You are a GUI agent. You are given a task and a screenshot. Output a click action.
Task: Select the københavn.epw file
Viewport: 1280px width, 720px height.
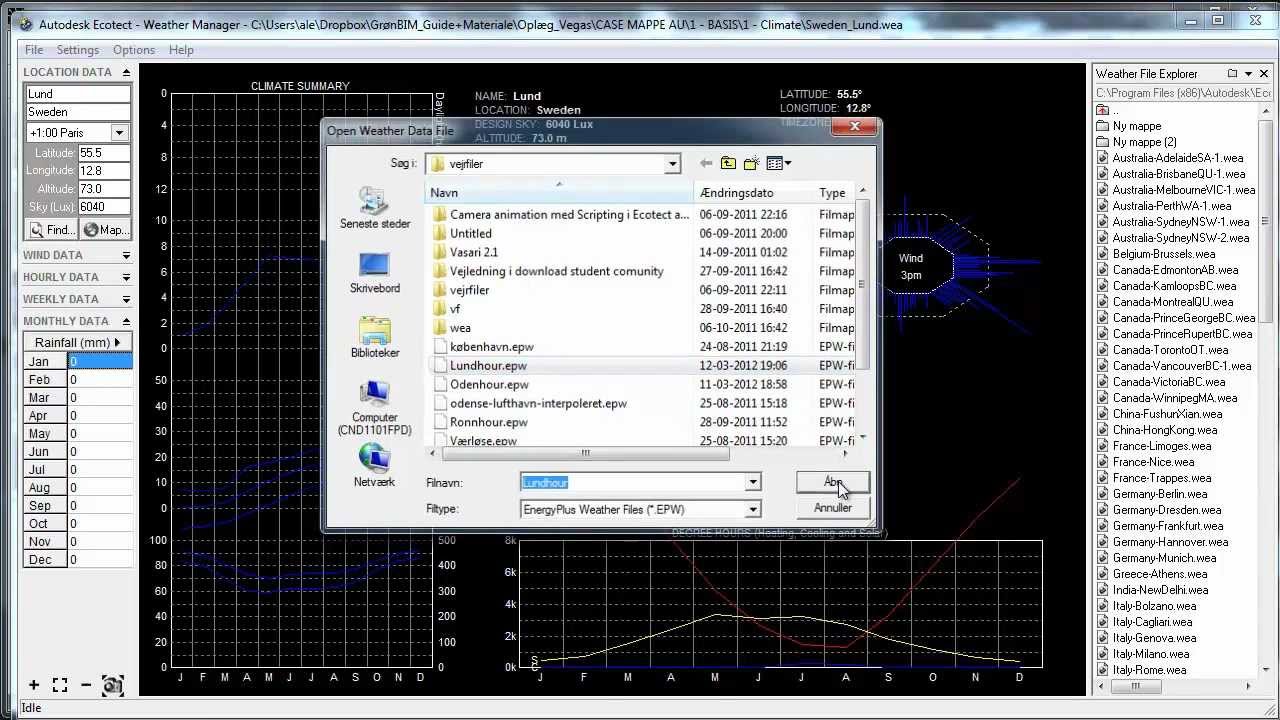pyautogui.click(x=491, y=347)
